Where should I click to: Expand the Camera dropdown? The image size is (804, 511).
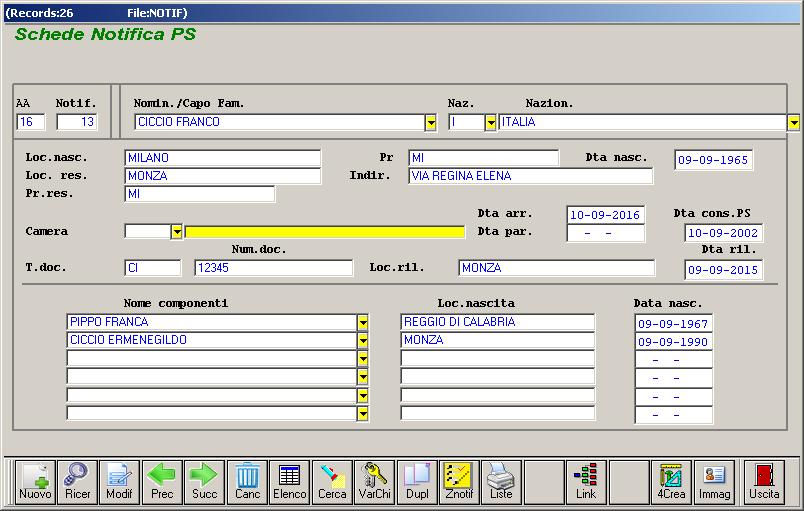[177, 232]
